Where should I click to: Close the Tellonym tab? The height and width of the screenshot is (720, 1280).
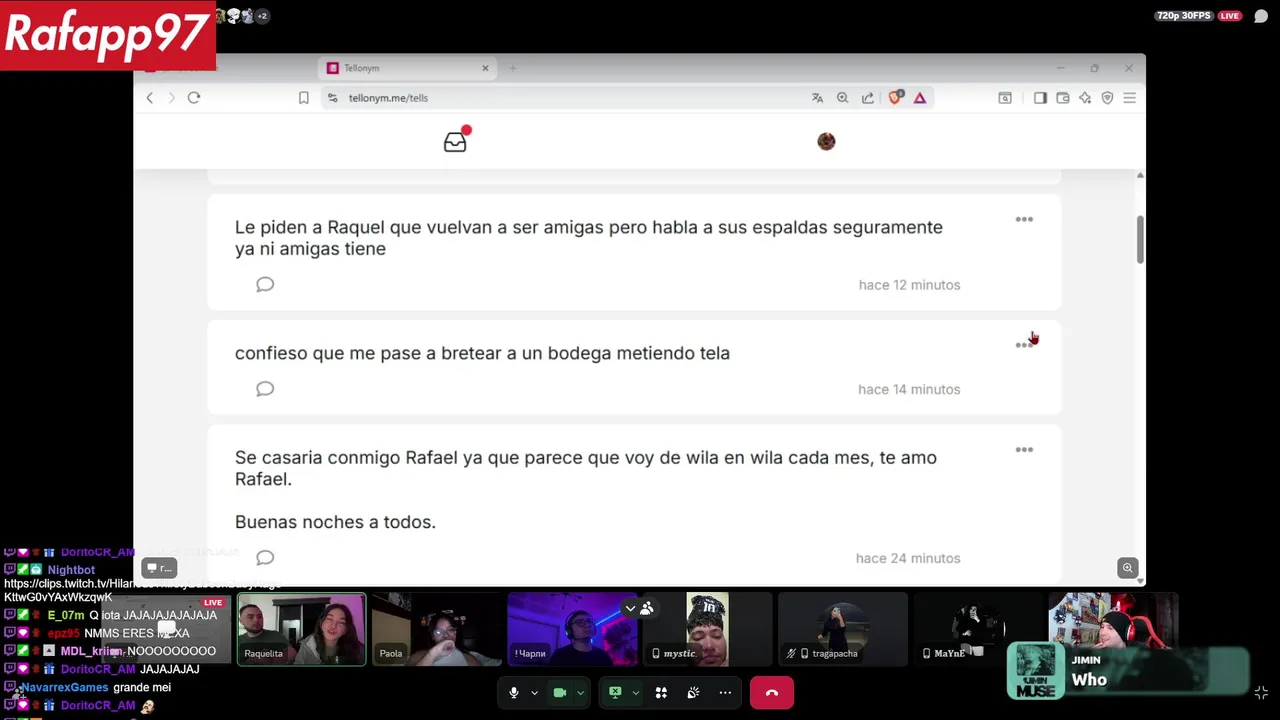pos(485,68)
